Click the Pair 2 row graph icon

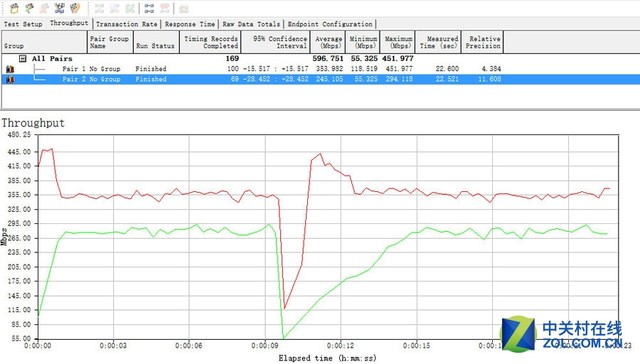[x=10, y=79]
